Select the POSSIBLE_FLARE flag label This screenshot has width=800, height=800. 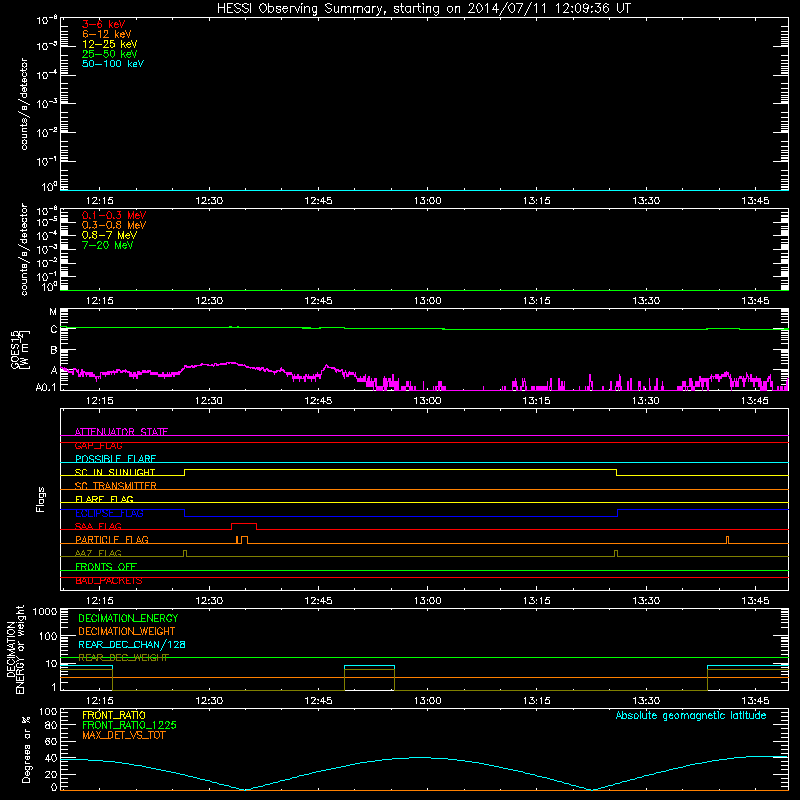click(x=115, y=459)
